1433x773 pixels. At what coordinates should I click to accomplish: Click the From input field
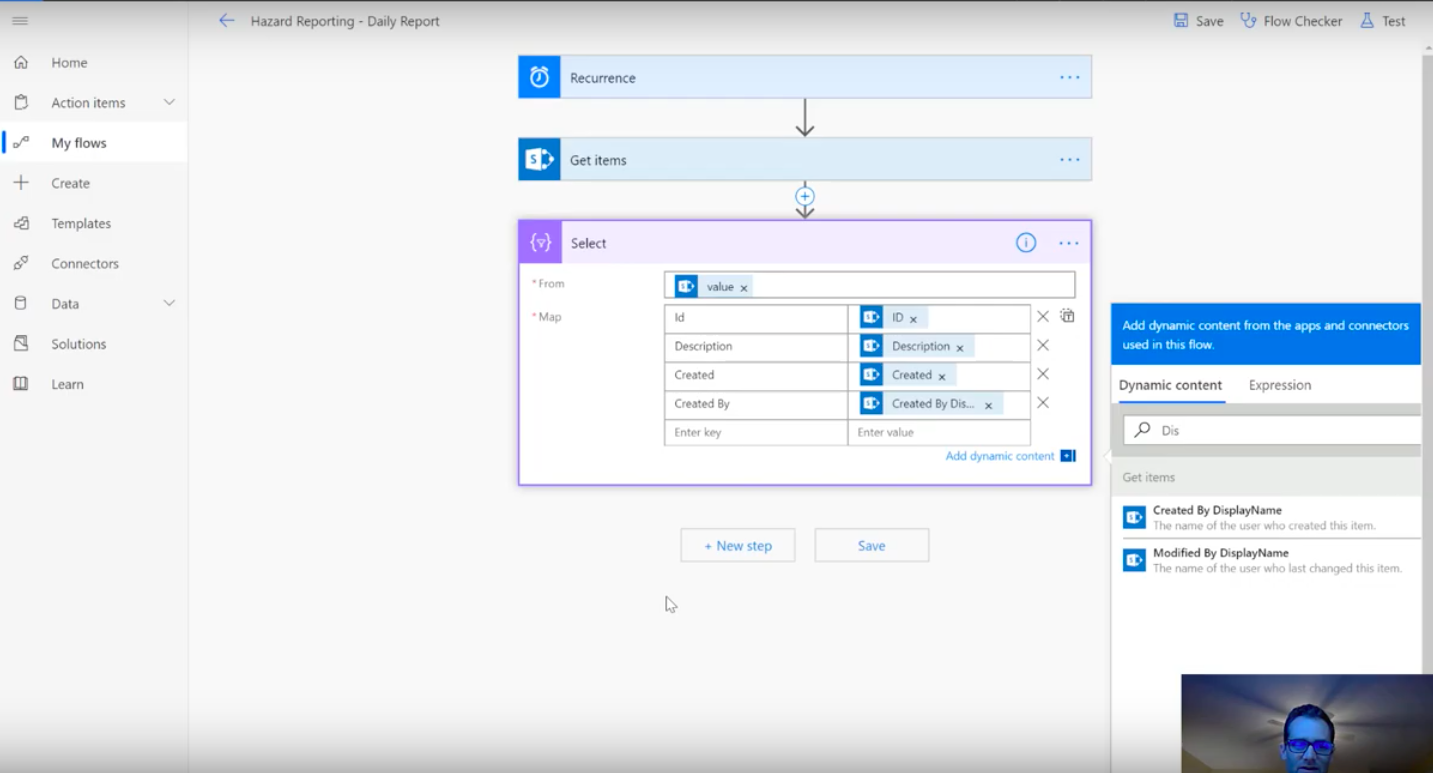click(869, 285)
